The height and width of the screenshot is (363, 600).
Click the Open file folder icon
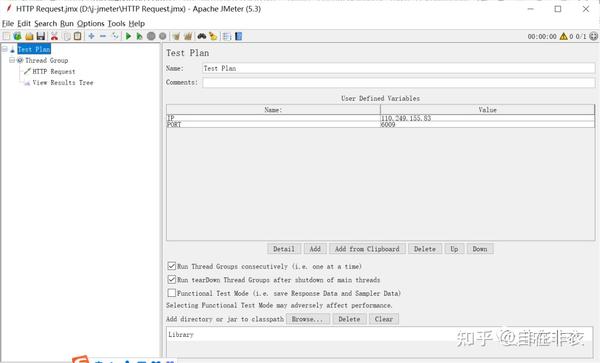(x=29, y=36)
